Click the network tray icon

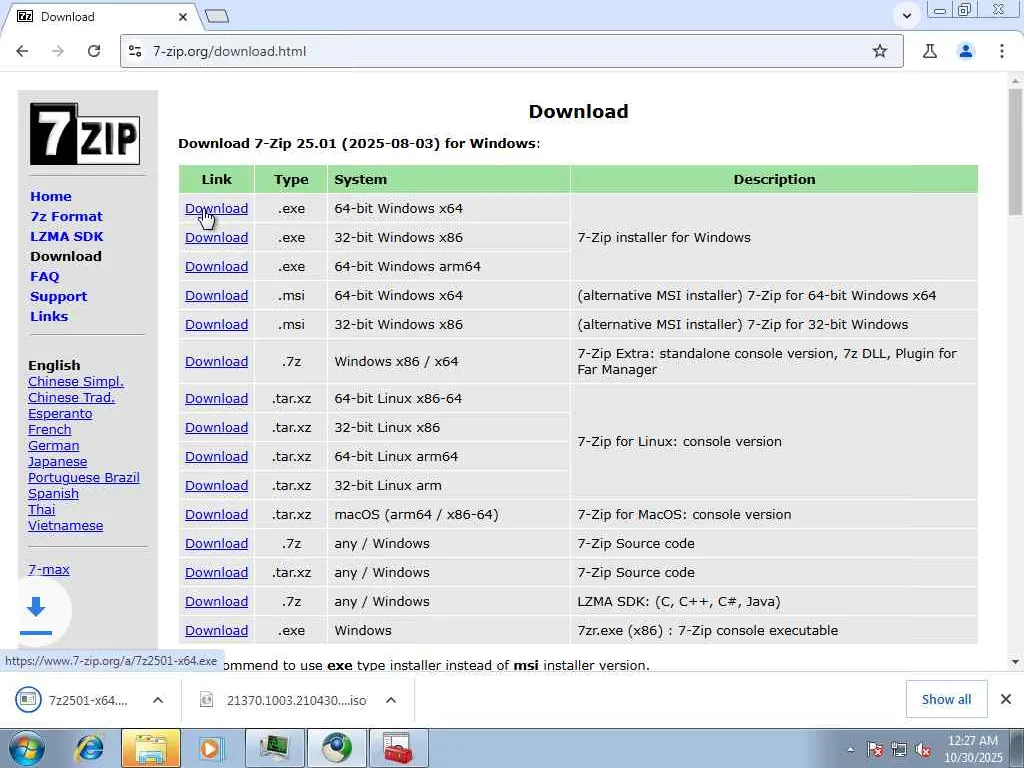tap(899, 750)
